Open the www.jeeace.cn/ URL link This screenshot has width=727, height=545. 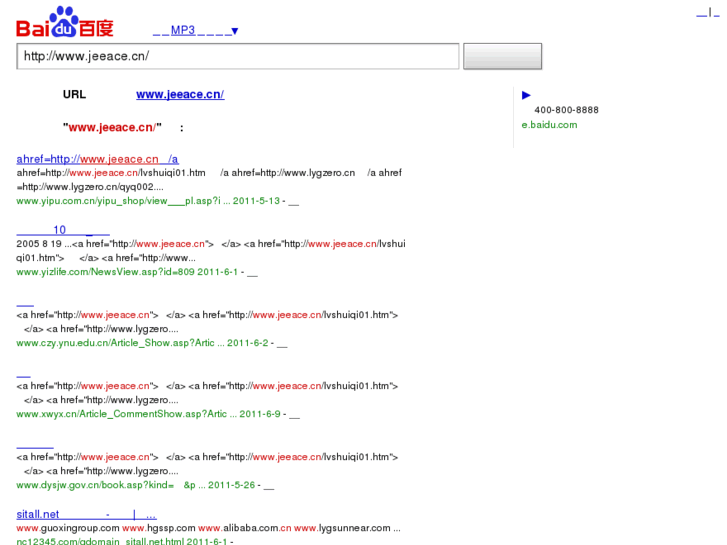[x=180, y=94]
